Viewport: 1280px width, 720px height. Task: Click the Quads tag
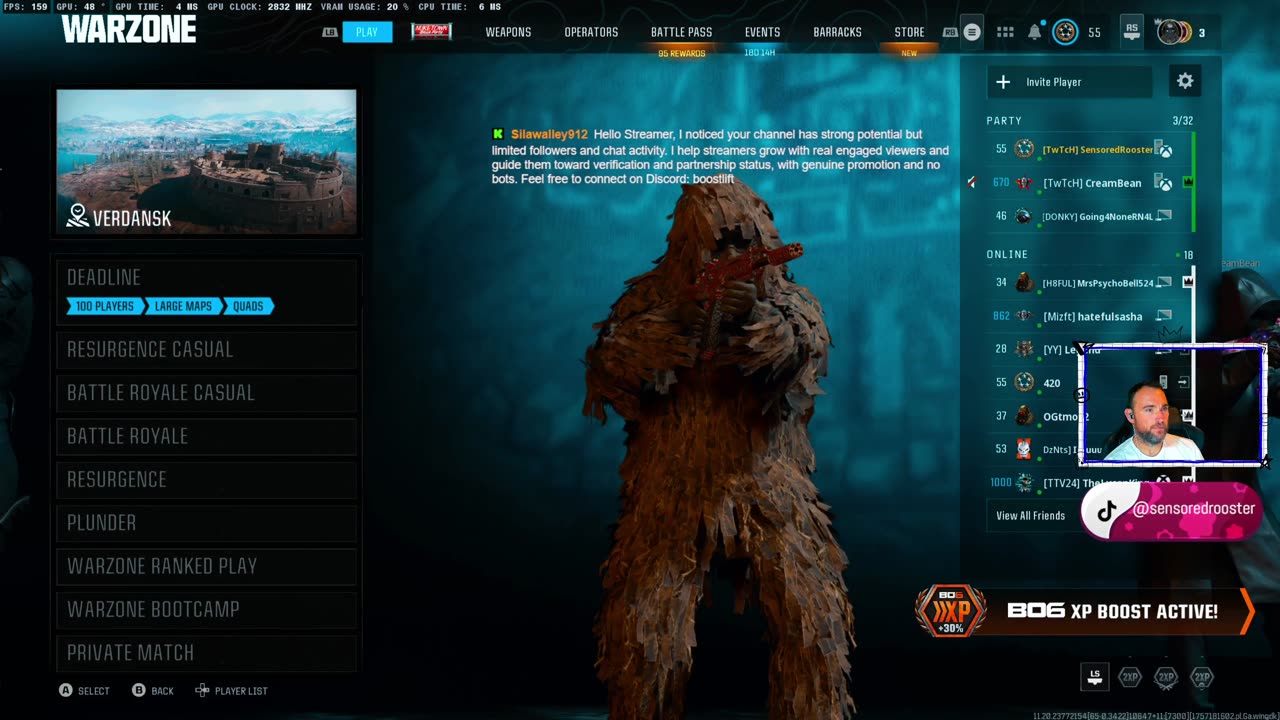coord(248,306)
